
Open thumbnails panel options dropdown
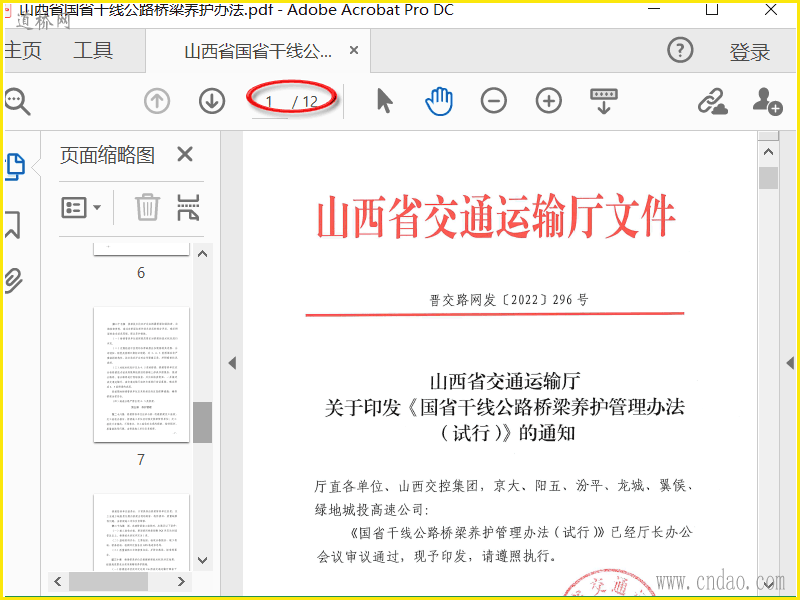click(81, 208)
